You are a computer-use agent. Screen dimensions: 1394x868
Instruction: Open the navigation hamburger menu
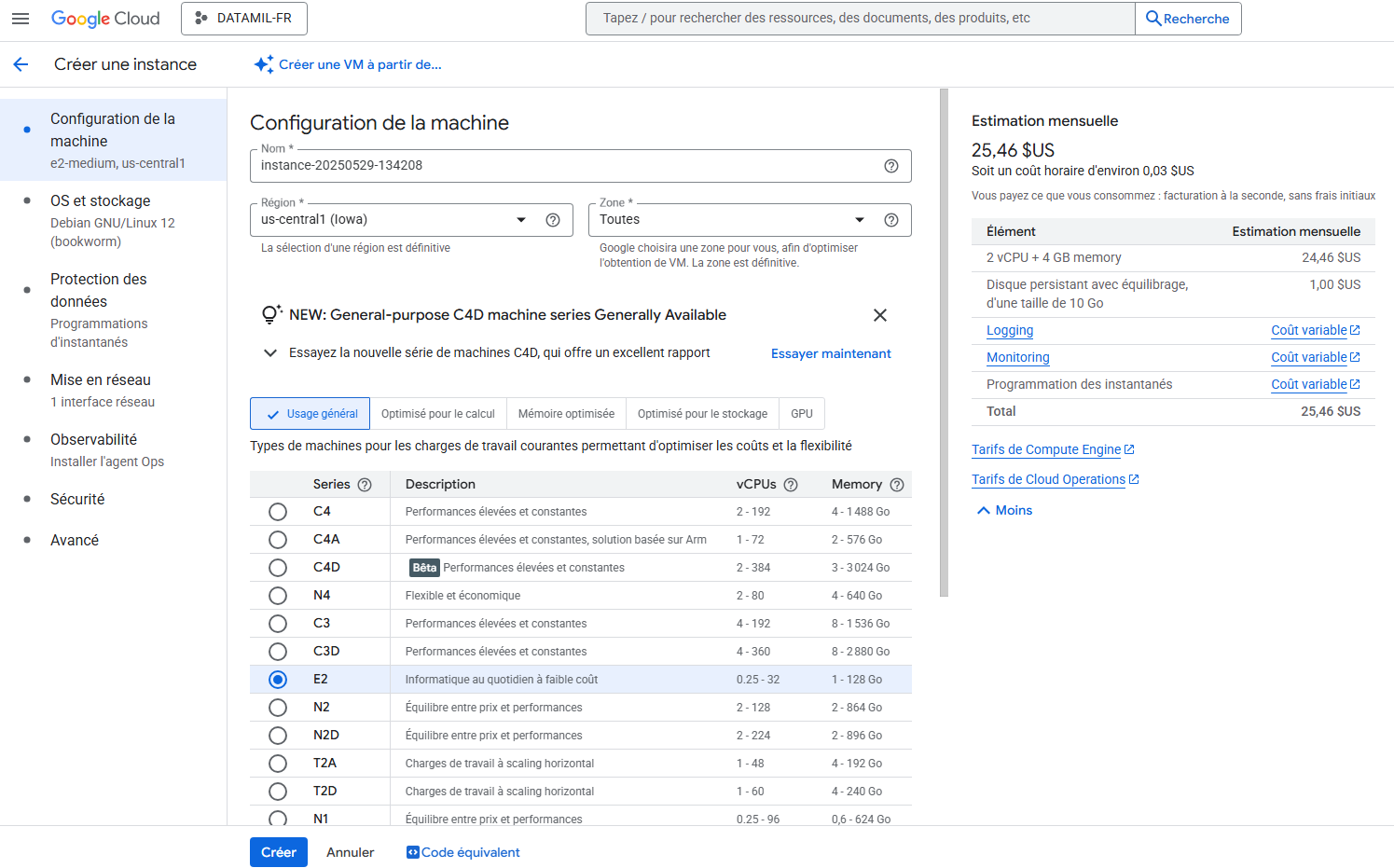[21, 18]
